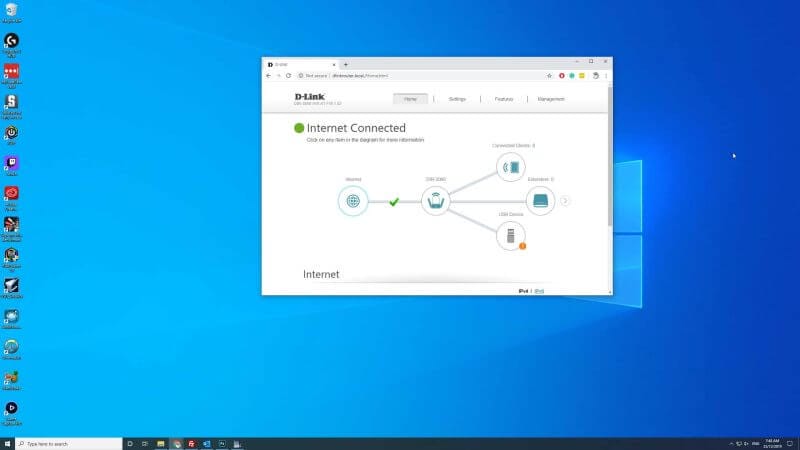800x450 pixels.
Task: Click the Extenders icon in diagram
Action: [x=540, y=201]
